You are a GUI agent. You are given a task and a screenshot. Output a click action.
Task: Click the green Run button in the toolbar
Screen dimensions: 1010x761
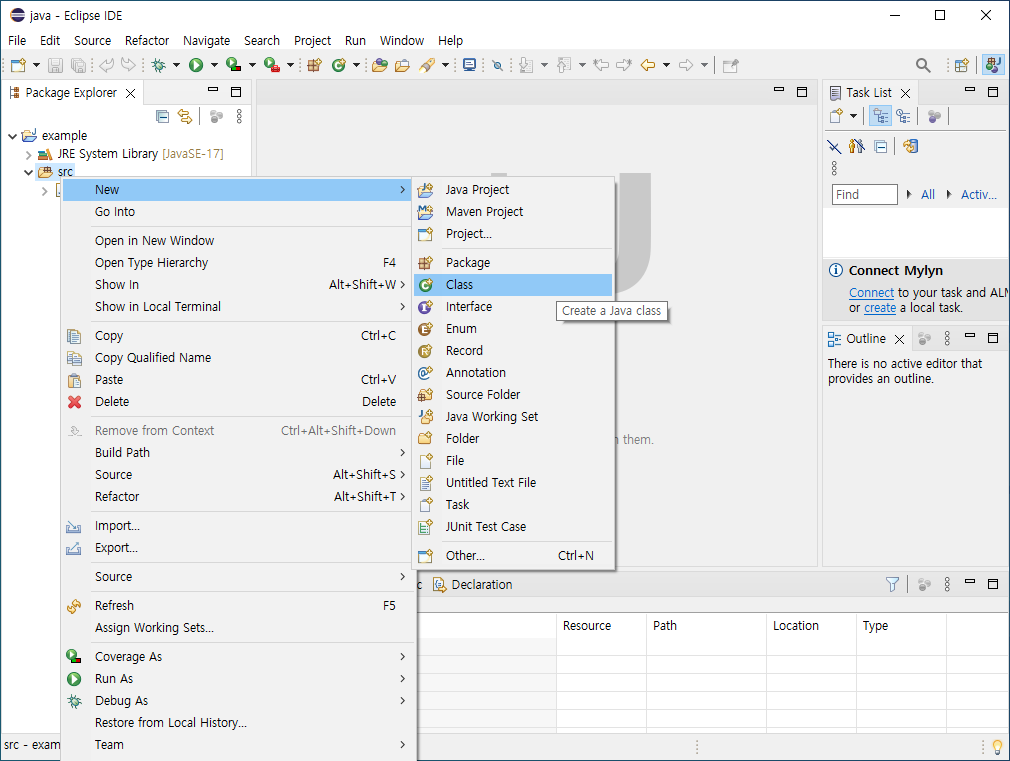click(x=196, y=65)
